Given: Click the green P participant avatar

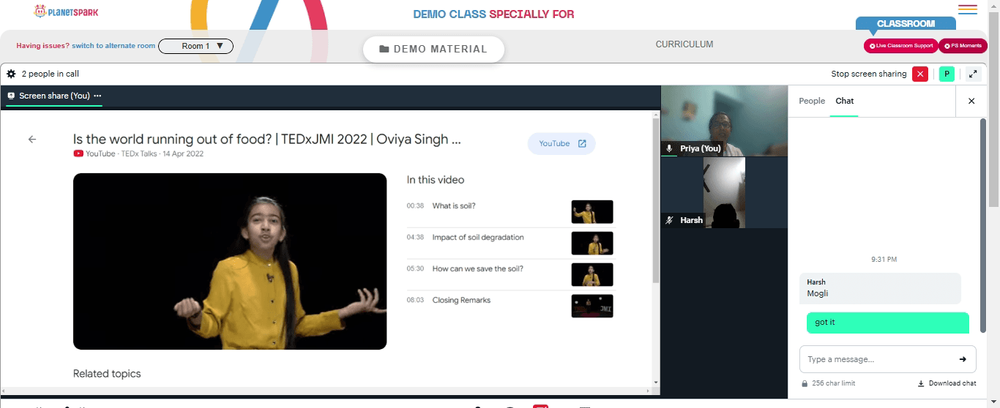Looking at the screenshot, I should (946, 74).
